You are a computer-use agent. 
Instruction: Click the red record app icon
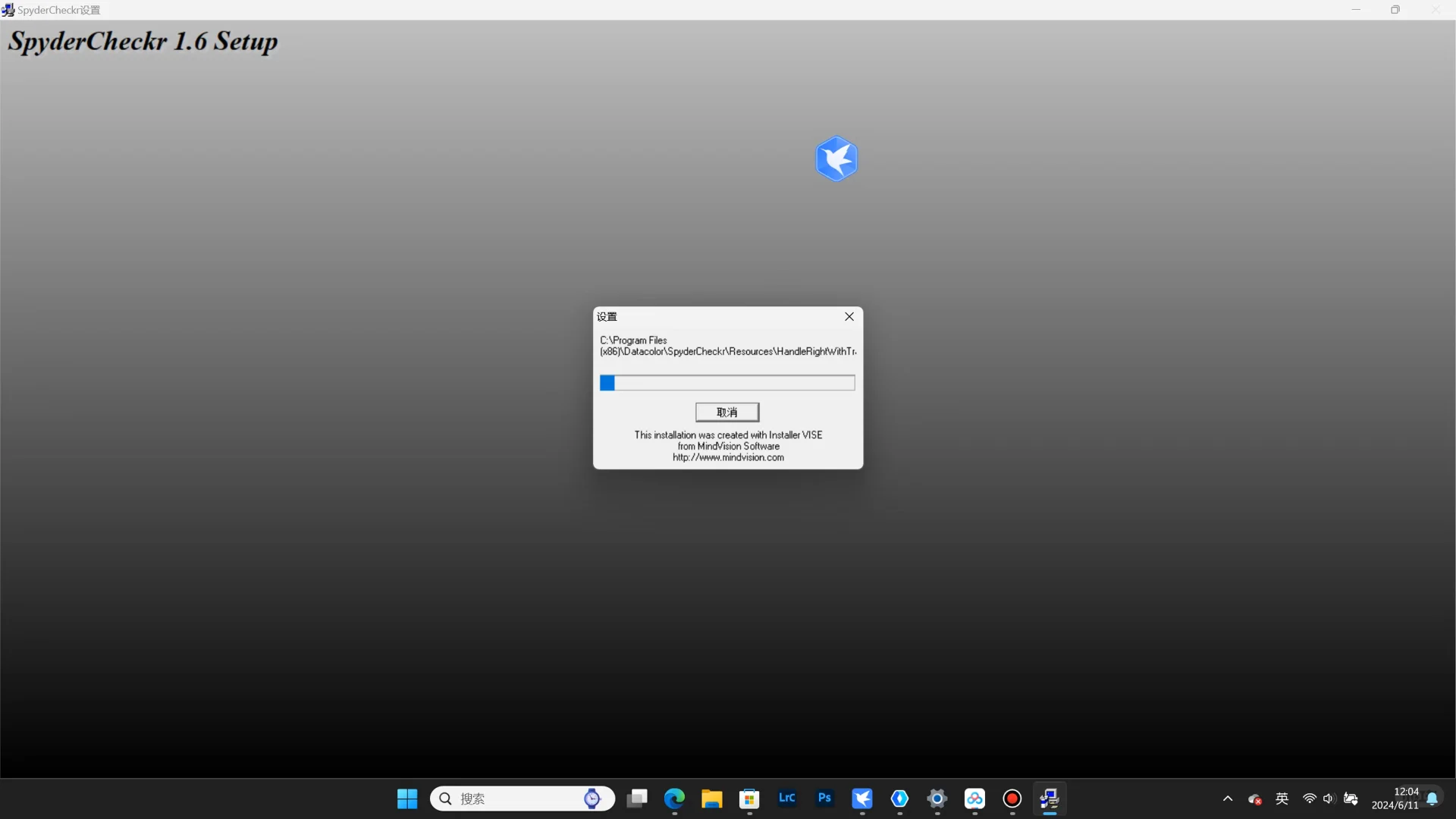[1012, 799]
